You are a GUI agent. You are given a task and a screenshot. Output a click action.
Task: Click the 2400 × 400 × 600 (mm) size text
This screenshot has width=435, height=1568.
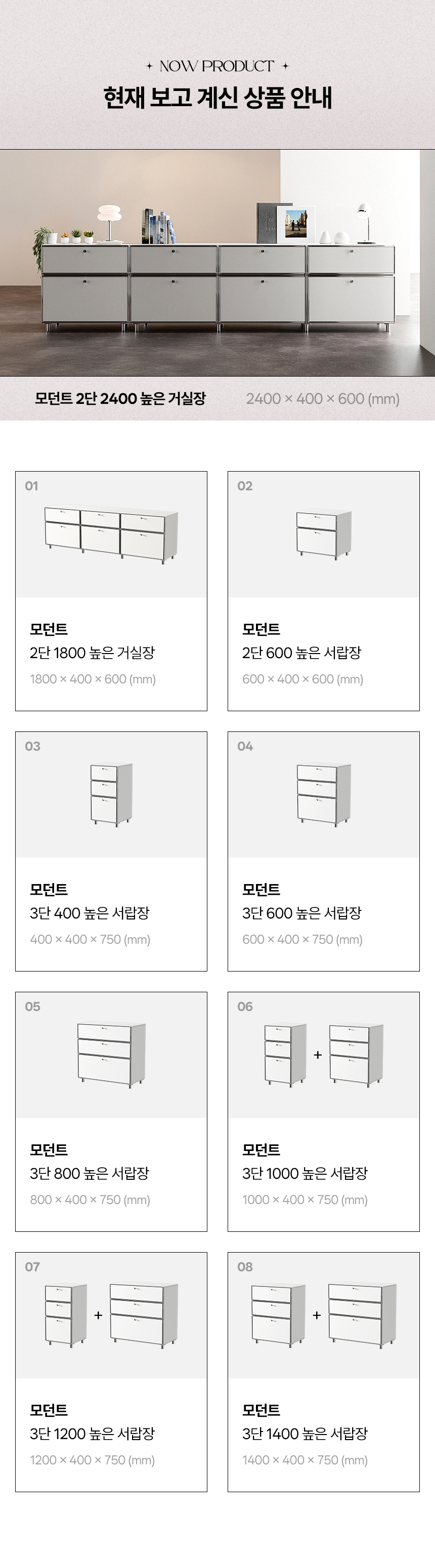click(323, 399)
